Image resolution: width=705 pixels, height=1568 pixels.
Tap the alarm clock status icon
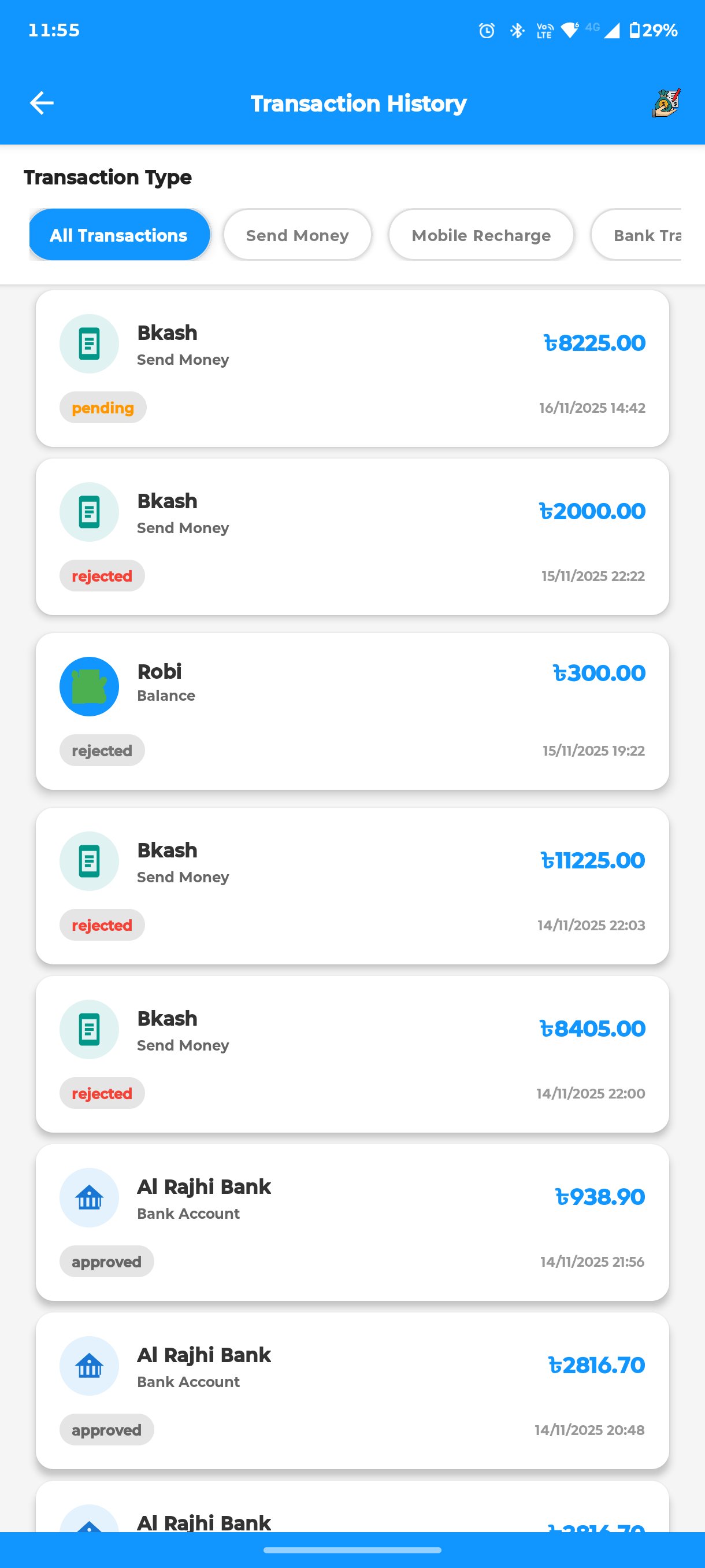click(487, 31)
